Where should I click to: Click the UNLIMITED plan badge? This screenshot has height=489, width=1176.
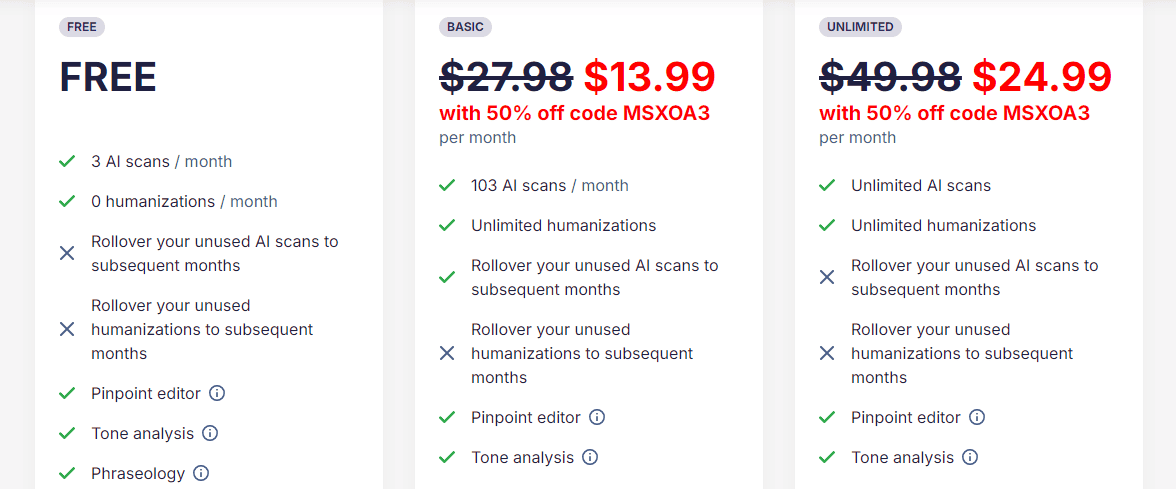click(x=860, y=27)
